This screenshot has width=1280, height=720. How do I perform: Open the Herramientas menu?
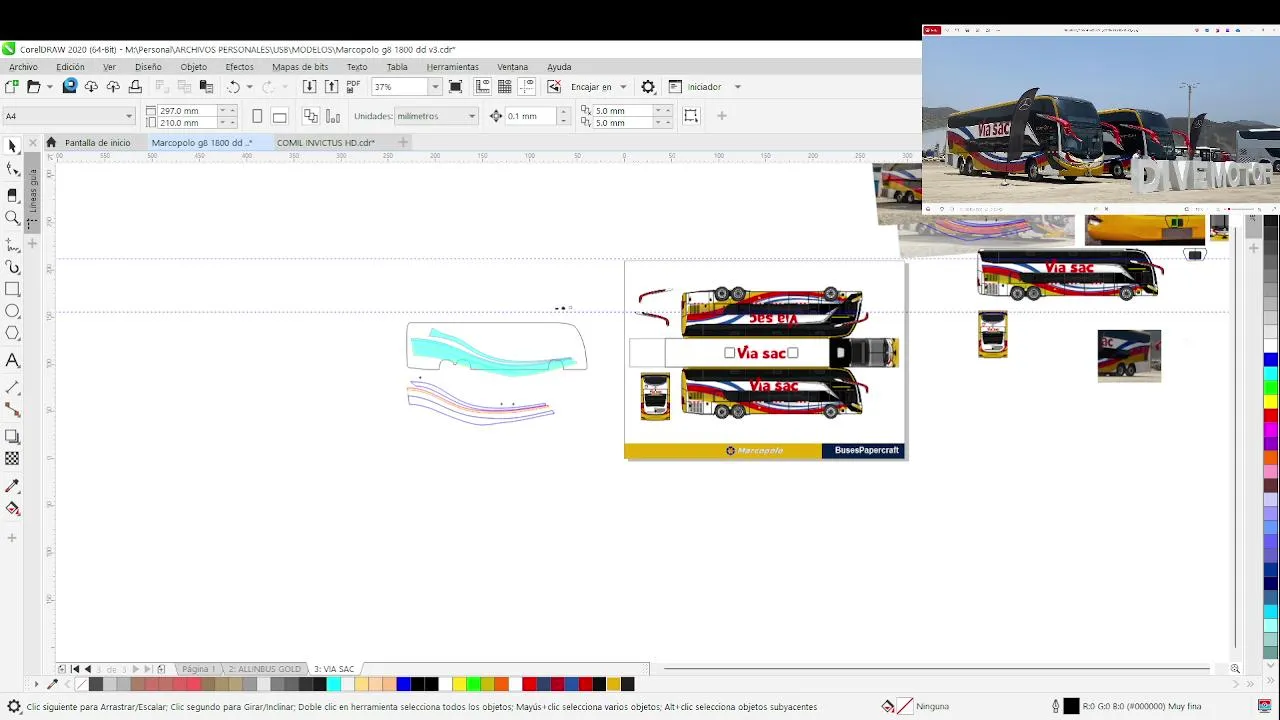click(x=452, y=67)
